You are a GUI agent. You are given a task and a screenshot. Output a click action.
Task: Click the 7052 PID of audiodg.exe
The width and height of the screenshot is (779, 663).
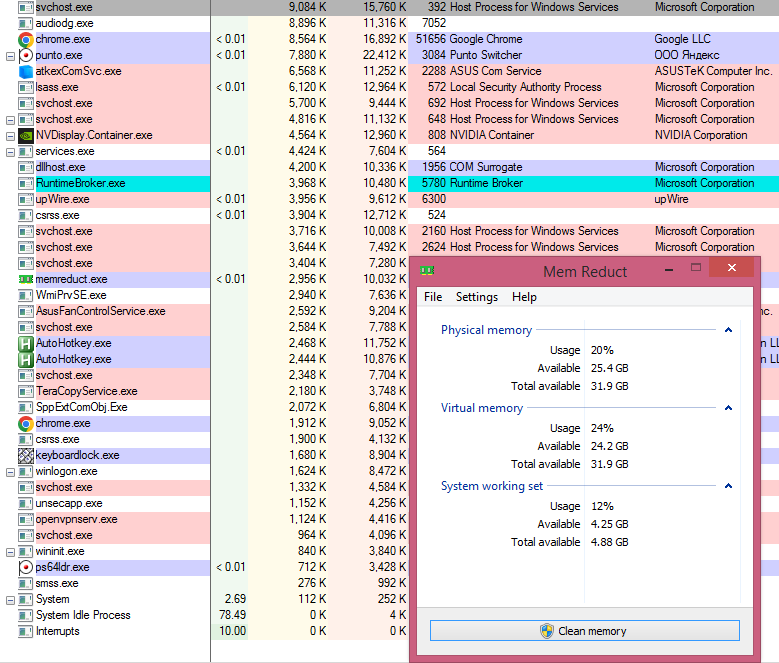pyautogui.click(x=434, y=23)
